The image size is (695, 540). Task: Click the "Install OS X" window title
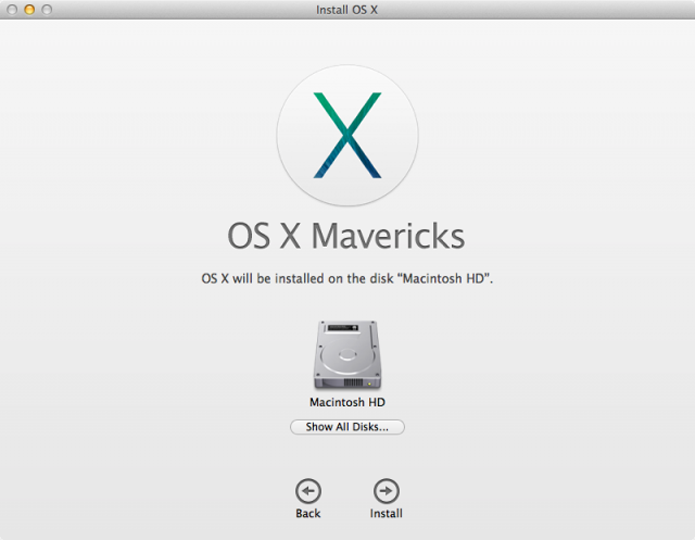click(347, 10)
